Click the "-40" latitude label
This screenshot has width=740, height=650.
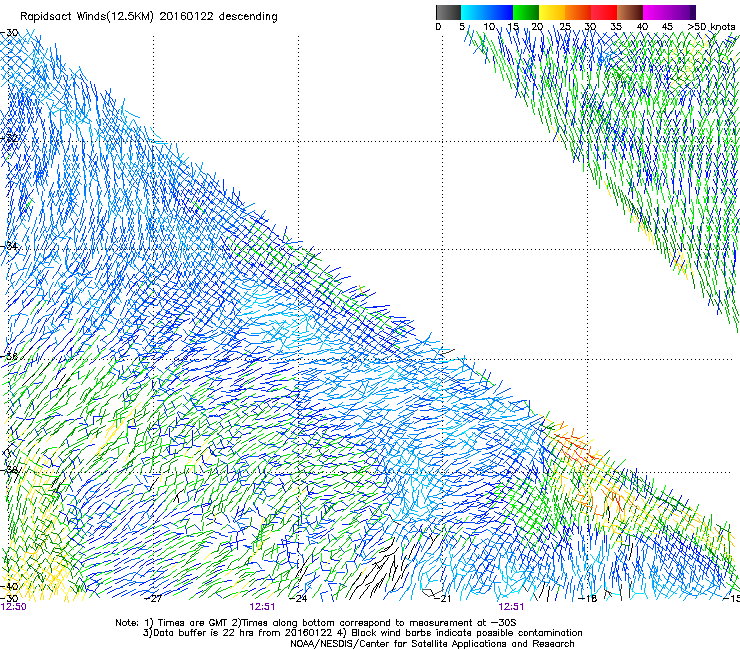coord(9,586)
